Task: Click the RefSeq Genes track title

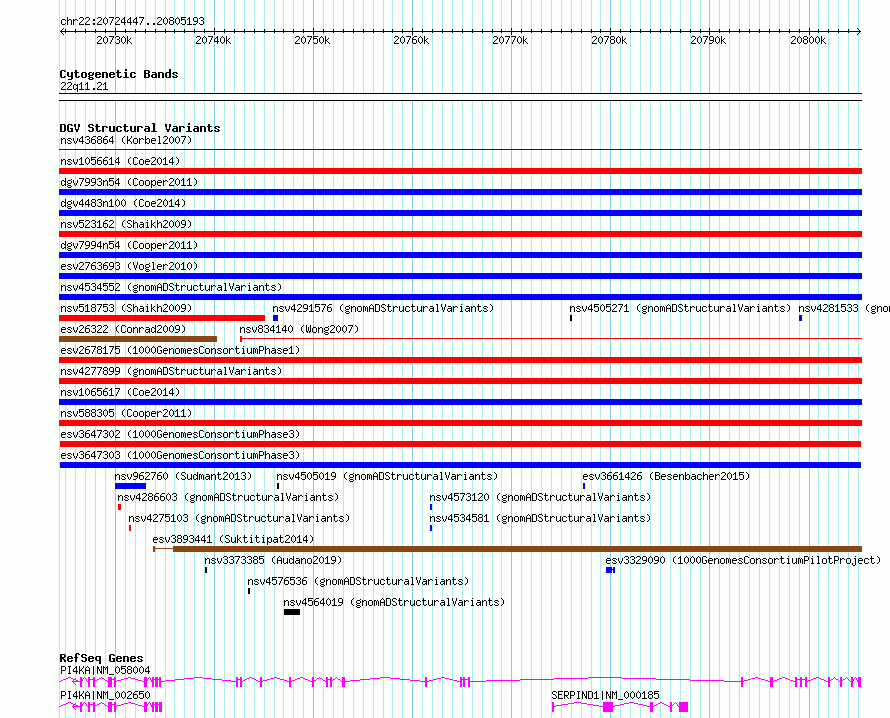Action: pos(101,658)
